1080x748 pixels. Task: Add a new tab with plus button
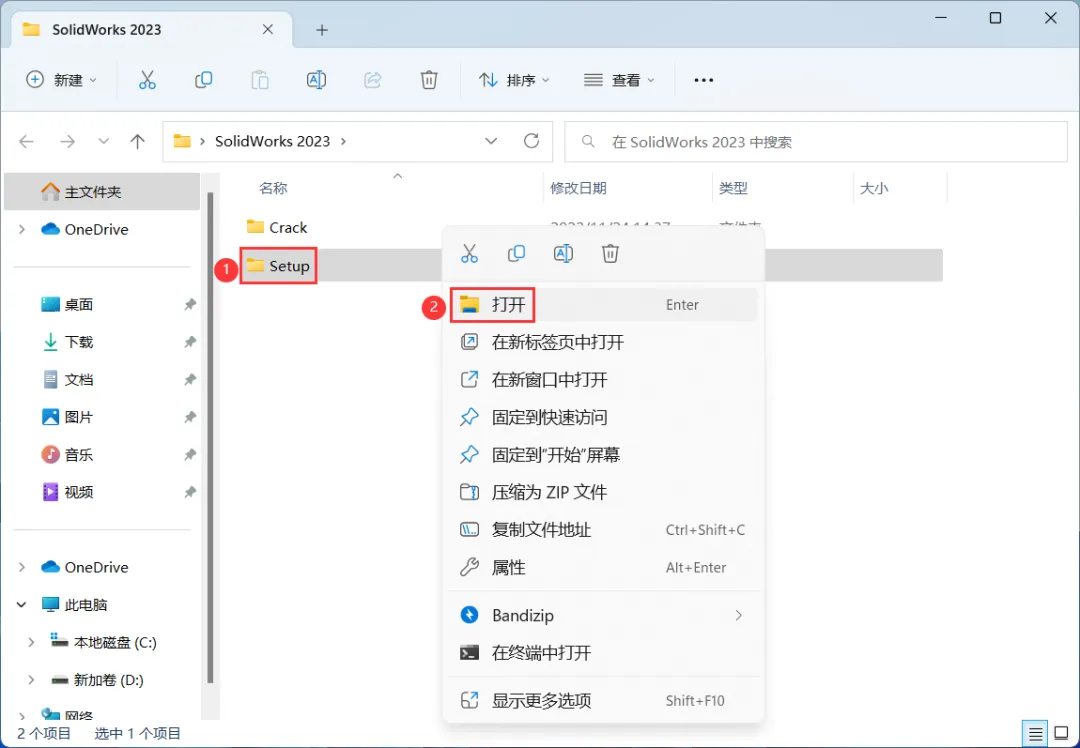point(322,30)
